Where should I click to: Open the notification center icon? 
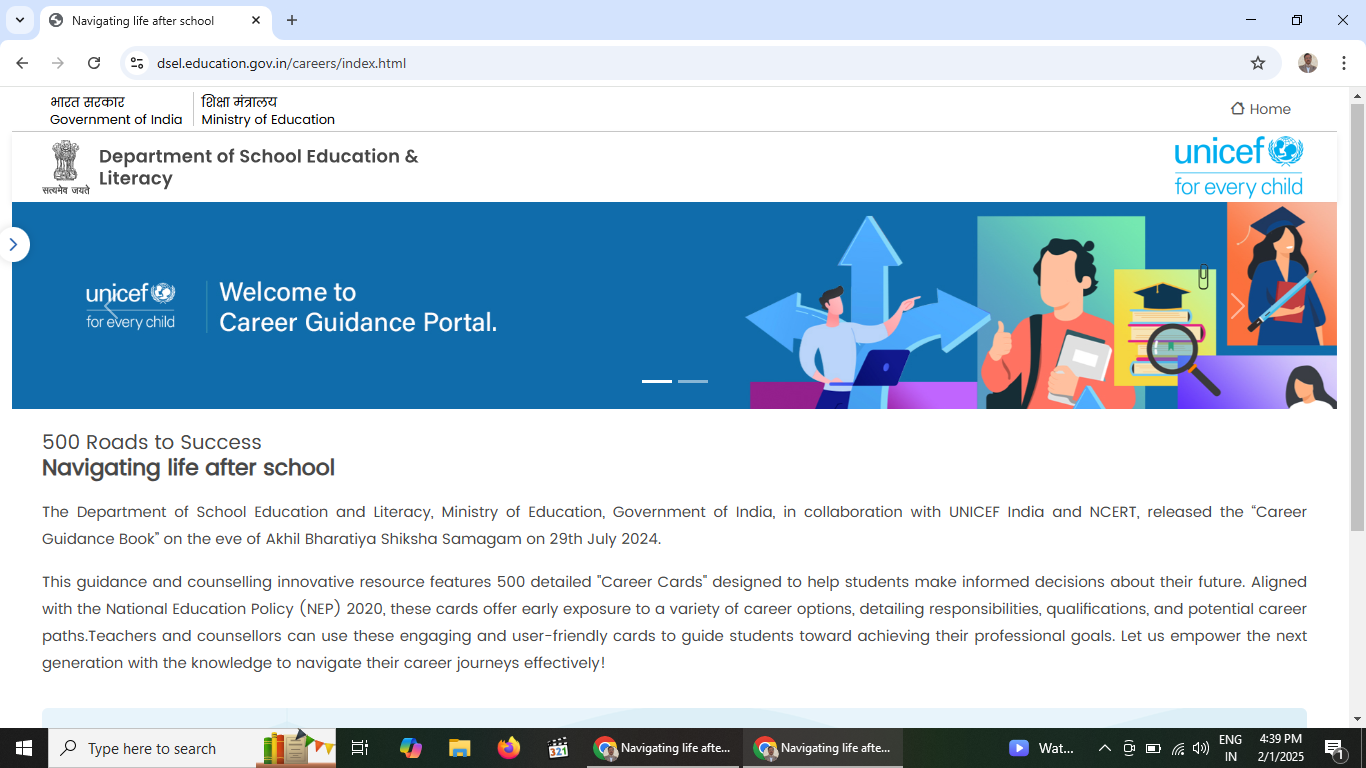[1334, 748]
